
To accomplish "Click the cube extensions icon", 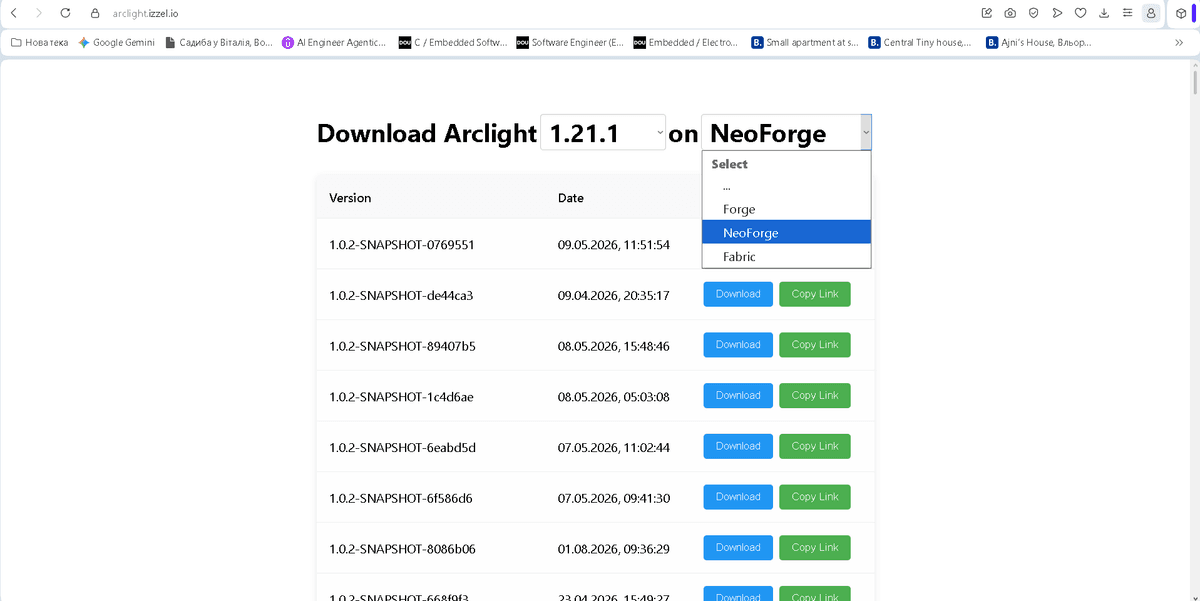I will click(x=1182, y=13).
